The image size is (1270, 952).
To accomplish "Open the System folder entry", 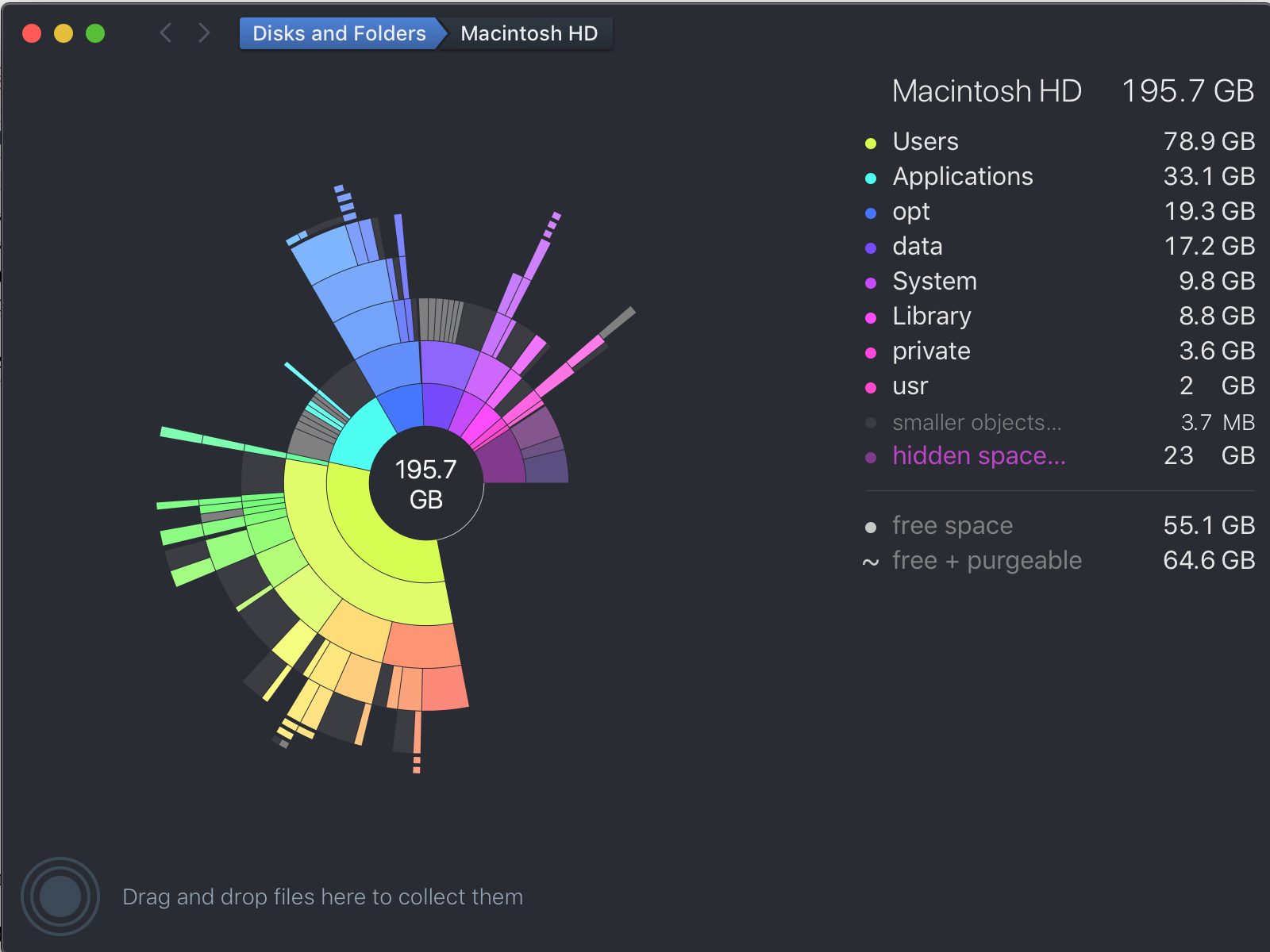I will coord(1060,281).
